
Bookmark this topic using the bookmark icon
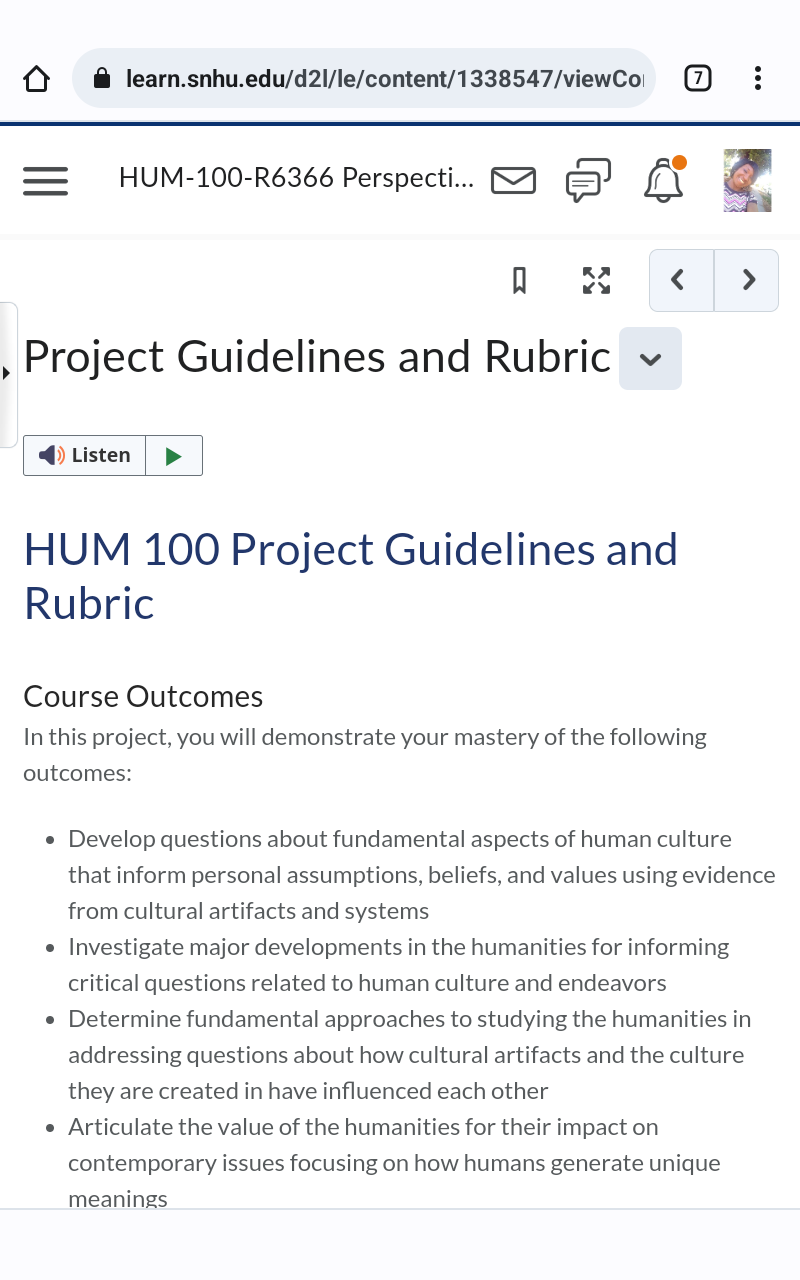(518, 281)
